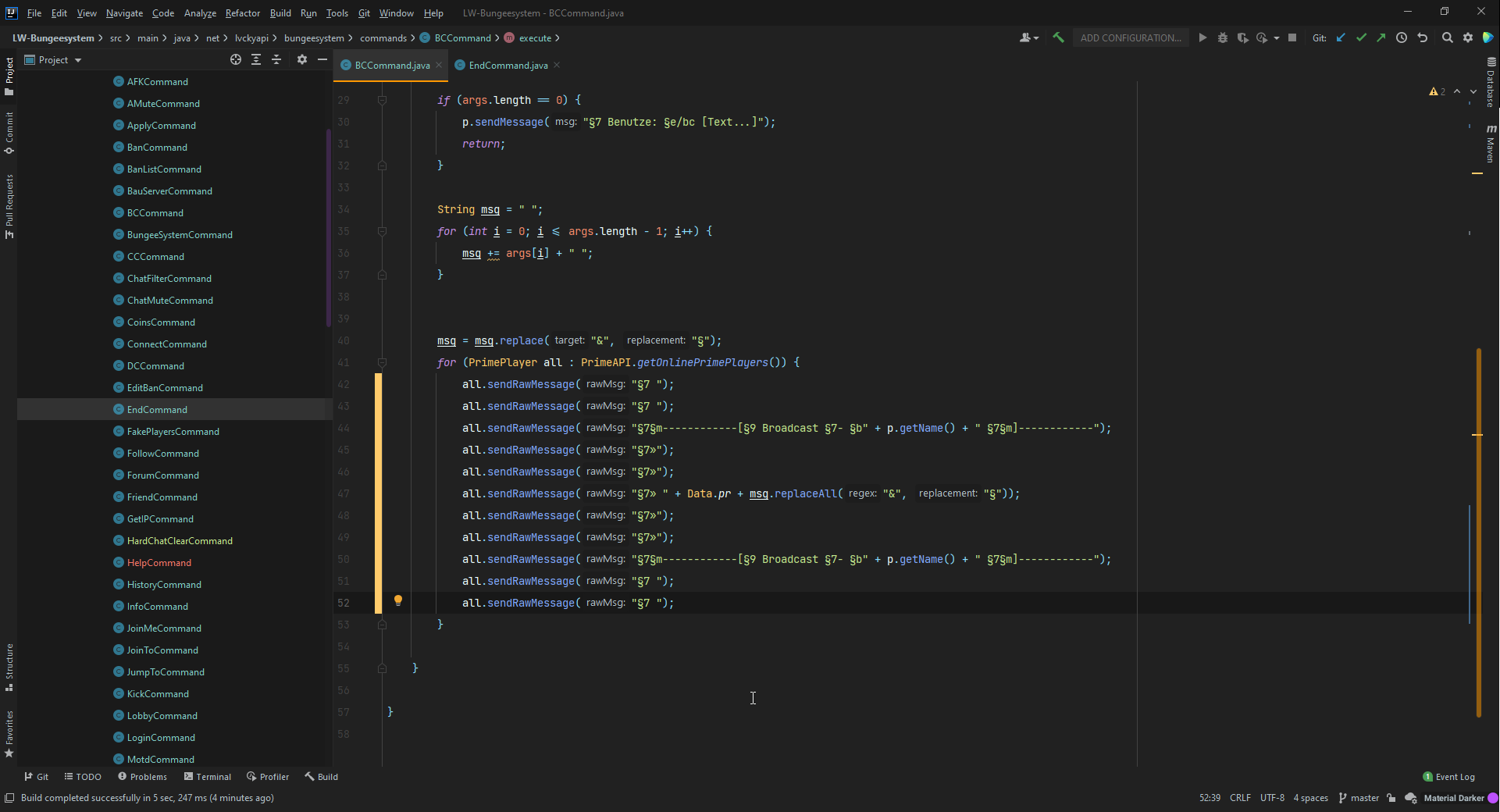Click the Add Configuration button

coord(1130,37)
